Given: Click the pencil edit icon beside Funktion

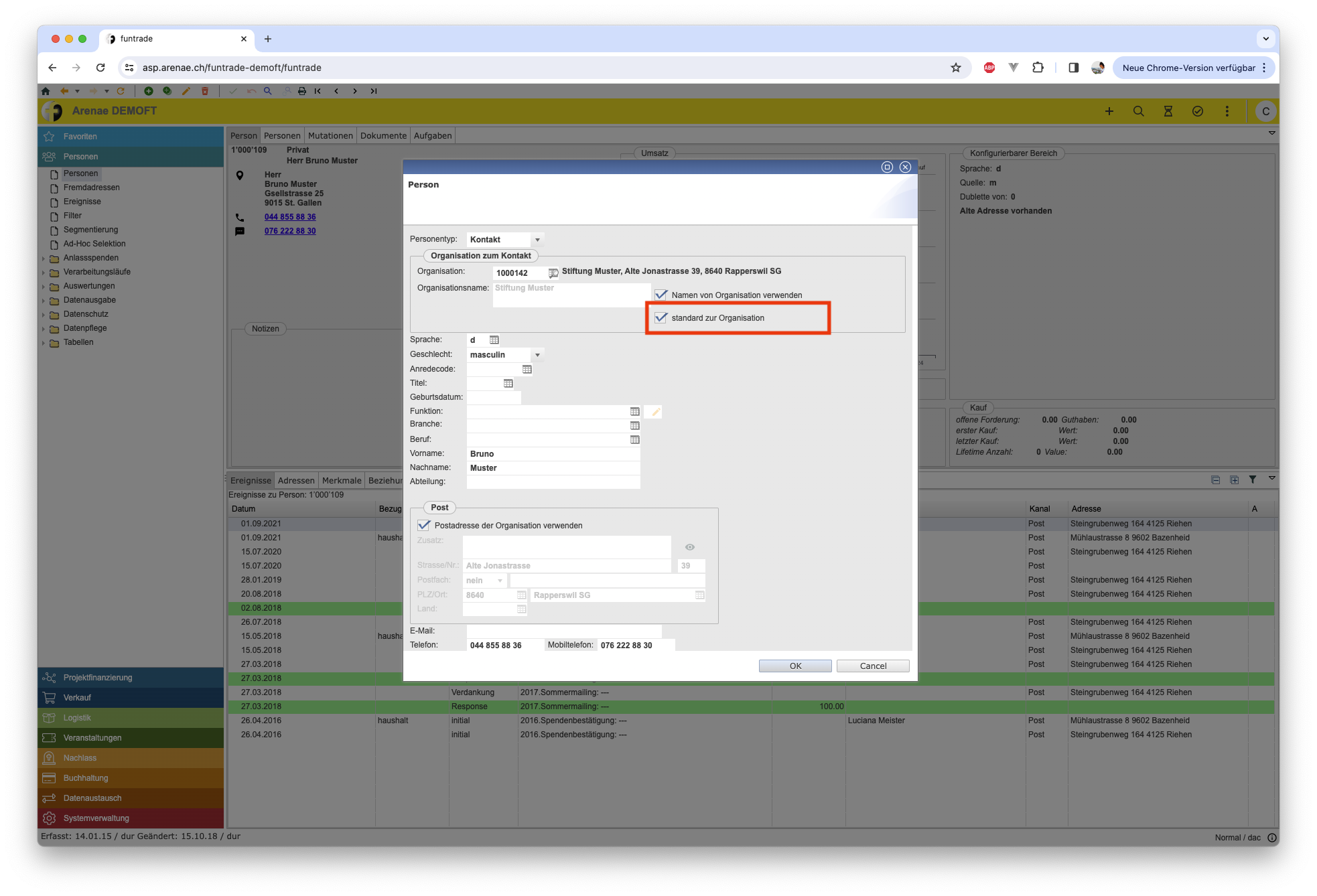Looking at the screenshot, I should point(655,412).
